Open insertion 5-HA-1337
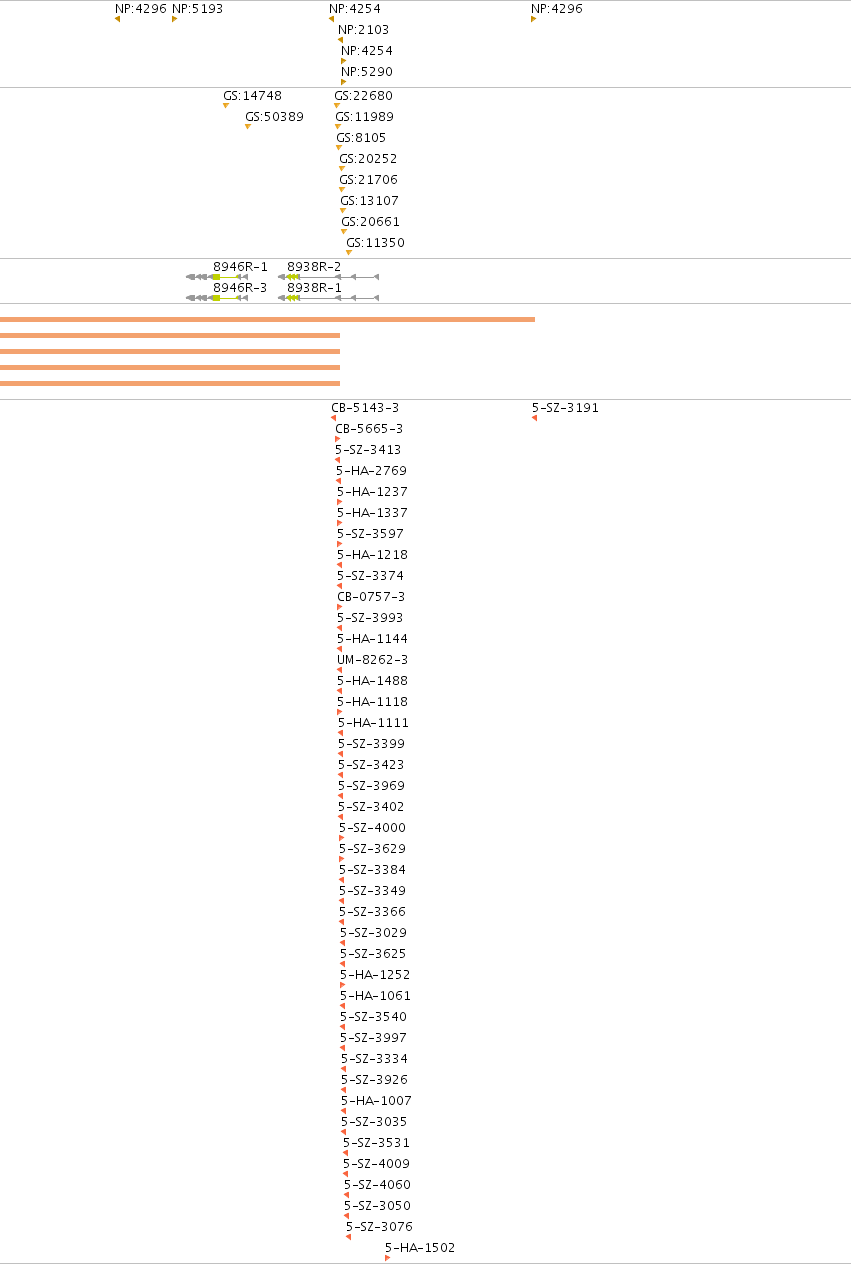 point(372,513)
